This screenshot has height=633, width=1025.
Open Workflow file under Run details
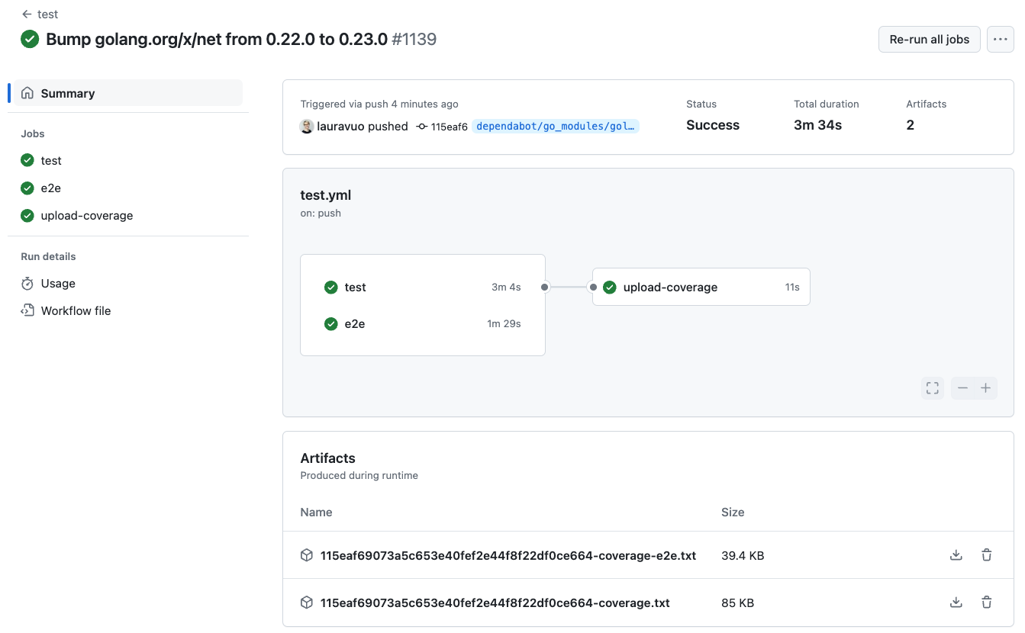[x=76, y=311]
